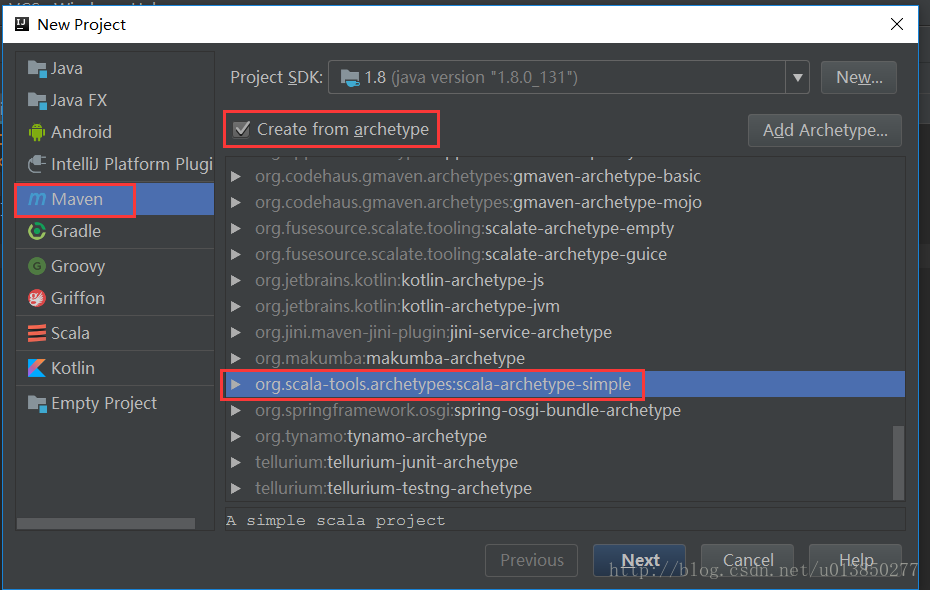Expand scalate-archetype-empty node

point(236,228)
